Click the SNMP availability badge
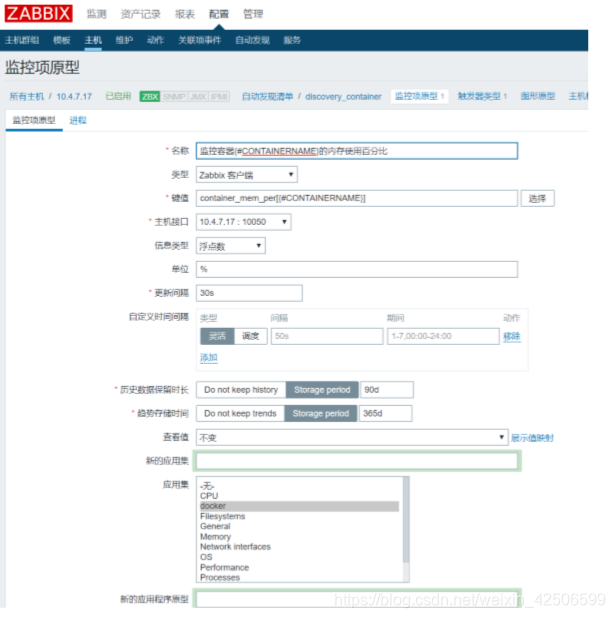 point(174,97)
